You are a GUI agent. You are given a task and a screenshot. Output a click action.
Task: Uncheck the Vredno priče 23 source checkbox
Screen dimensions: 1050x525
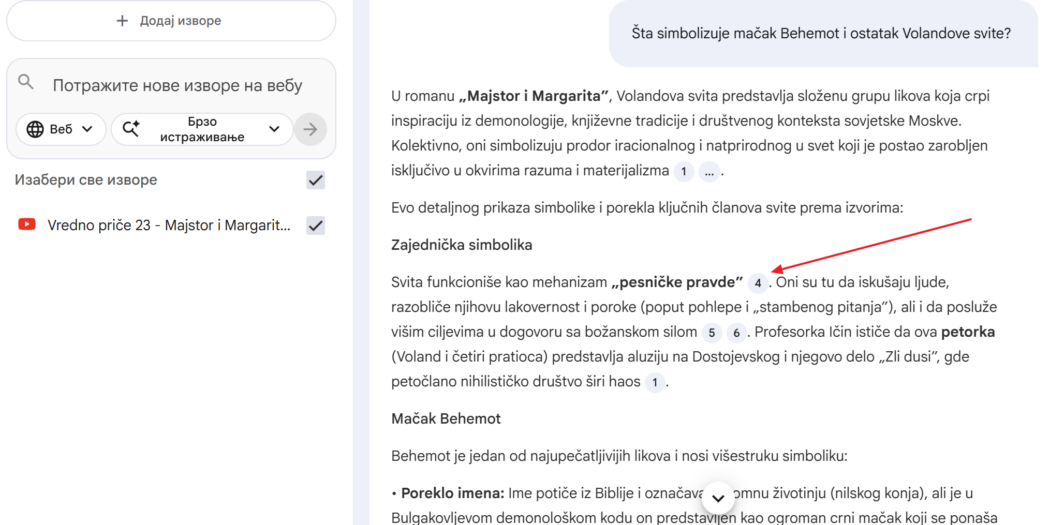[316, 225]
